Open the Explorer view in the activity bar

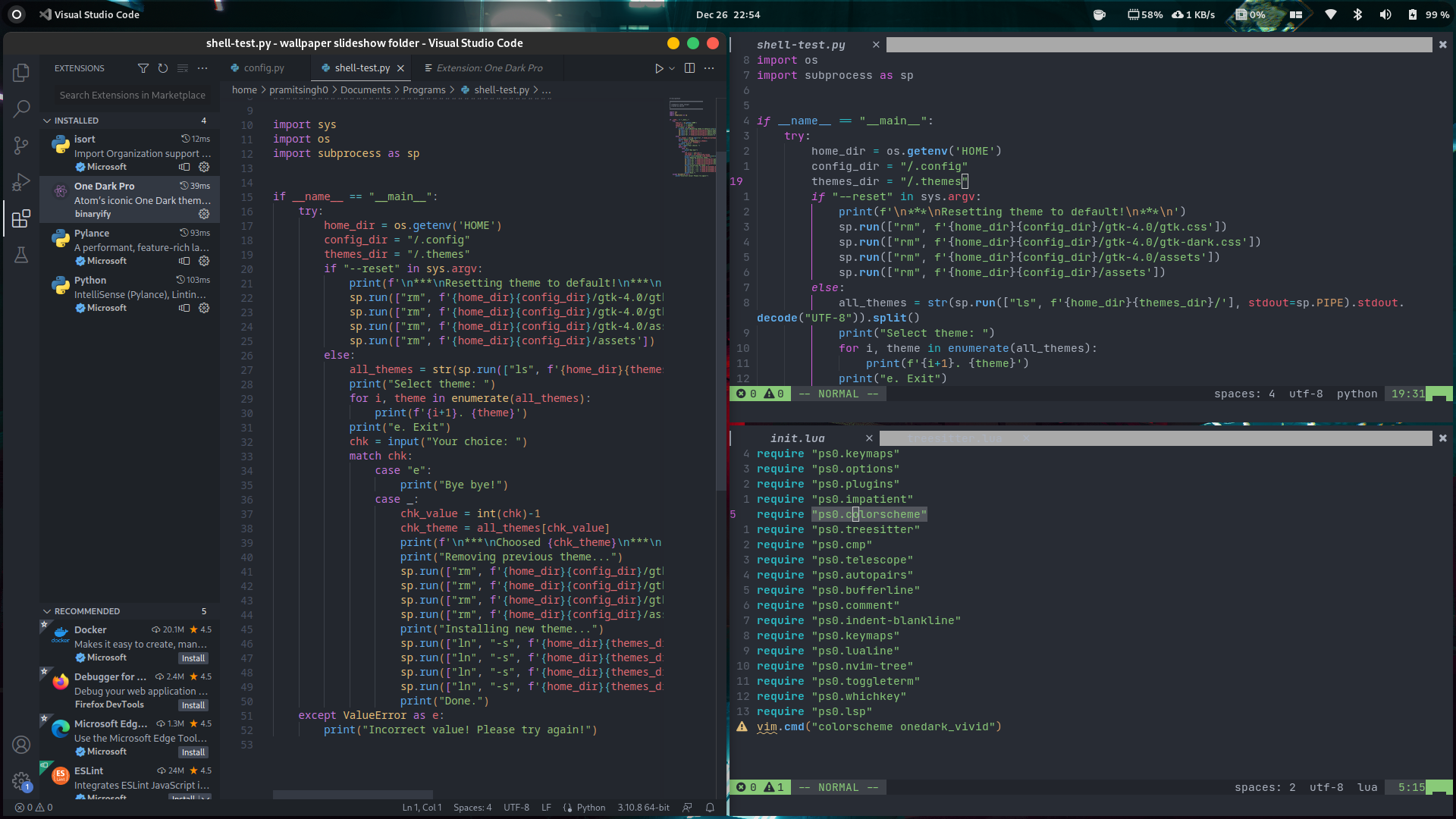[x=20, y=73]
